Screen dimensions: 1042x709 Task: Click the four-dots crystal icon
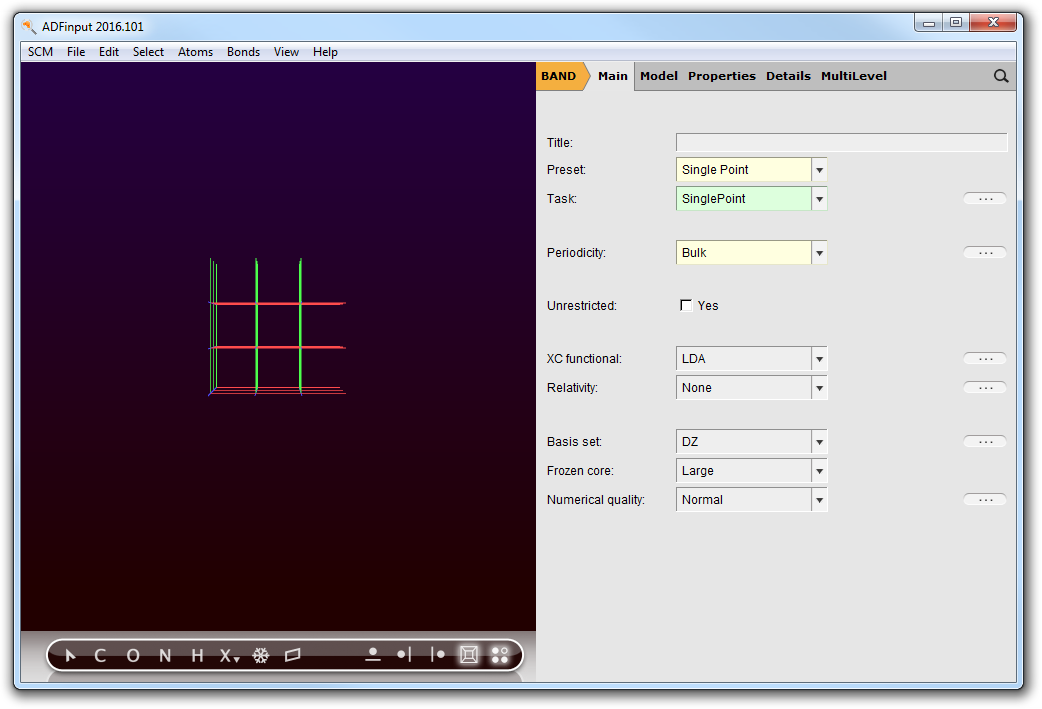500,655
